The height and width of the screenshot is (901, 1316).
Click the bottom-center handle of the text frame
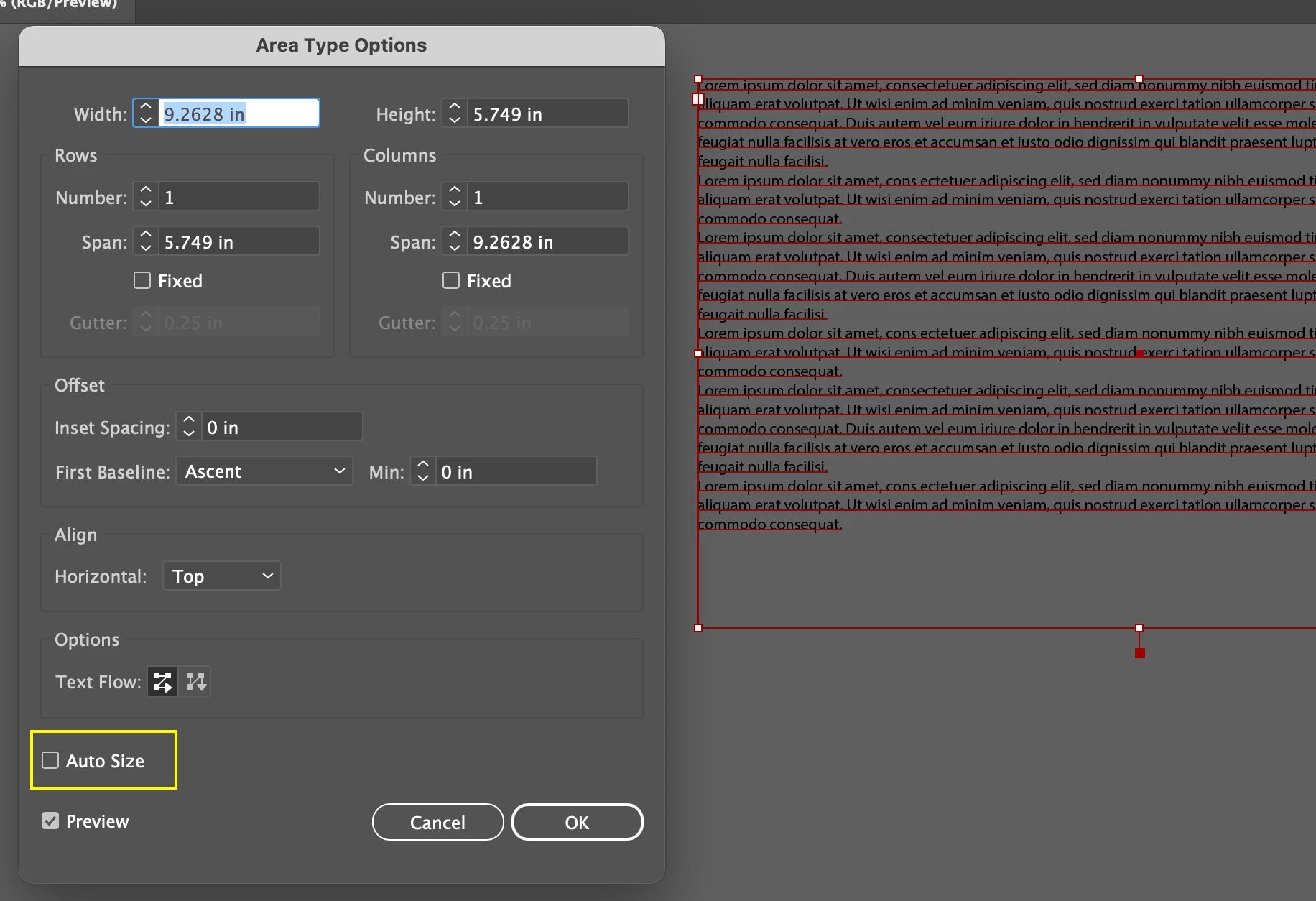pyautogui.click(x=1139, y=628)
